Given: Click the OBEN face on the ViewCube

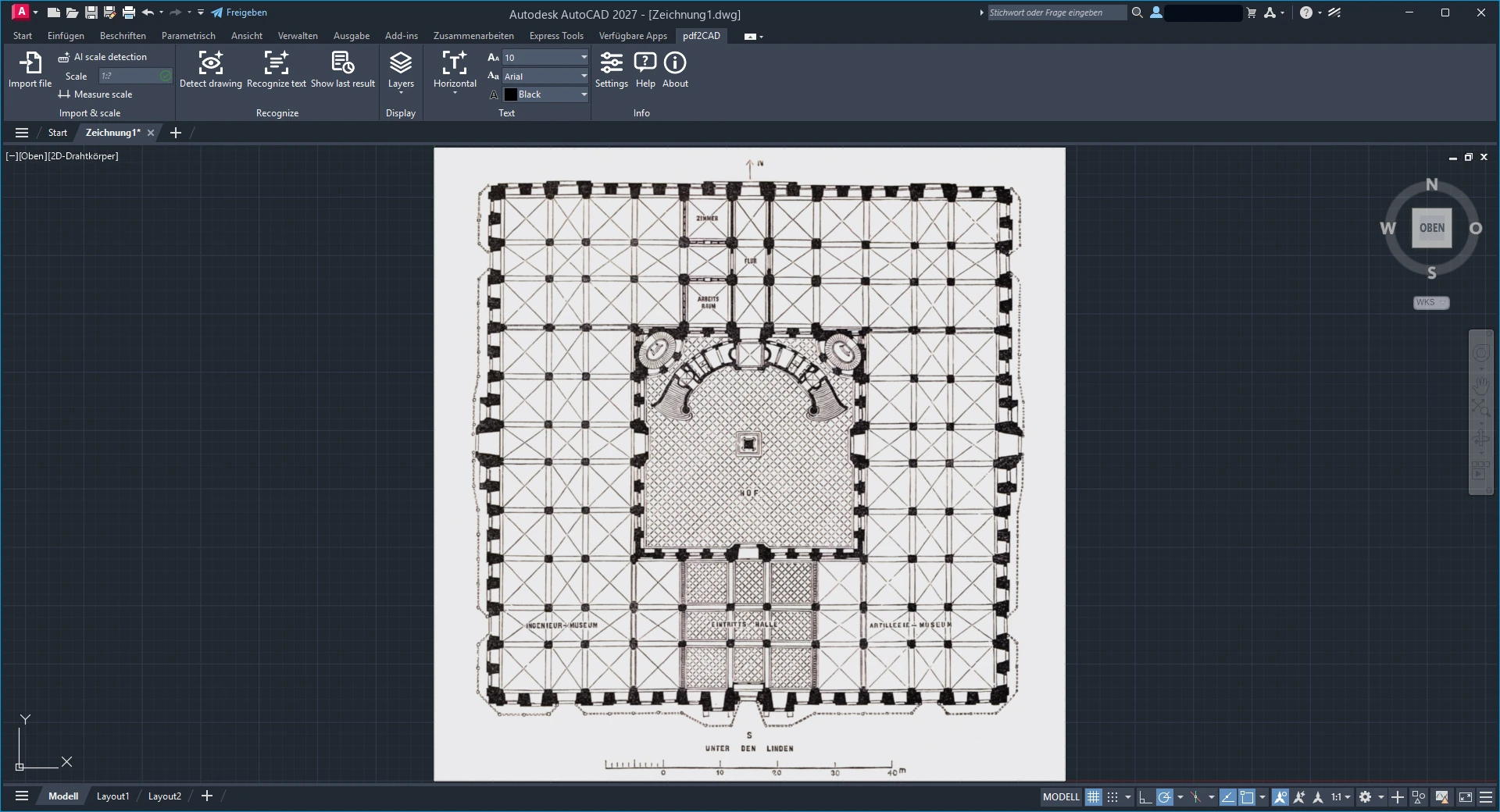Looking at the screenshot, I should coord(1431,228).
